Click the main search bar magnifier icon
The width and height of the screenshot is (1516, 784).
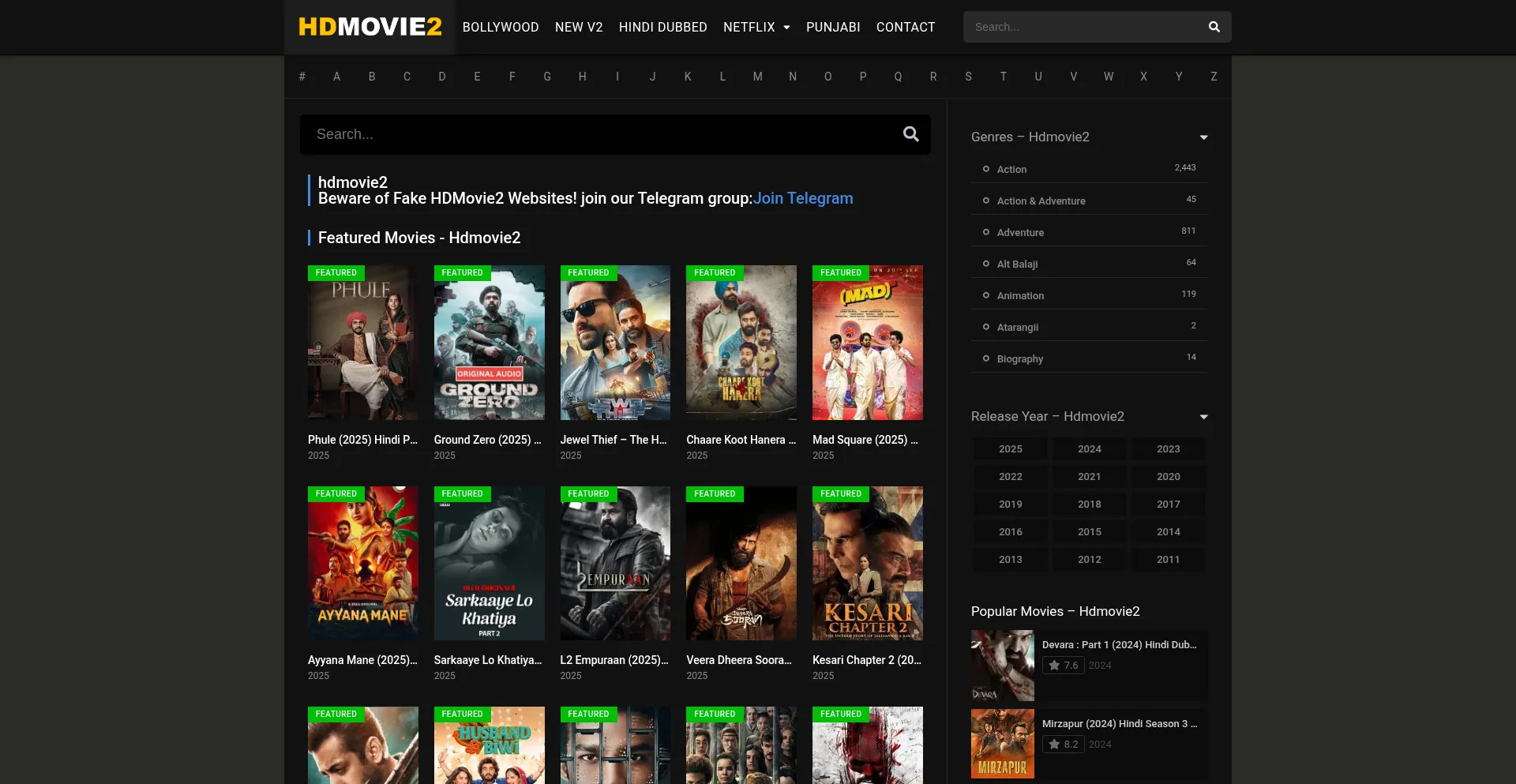pyautogui.click(x=910, y=134)
